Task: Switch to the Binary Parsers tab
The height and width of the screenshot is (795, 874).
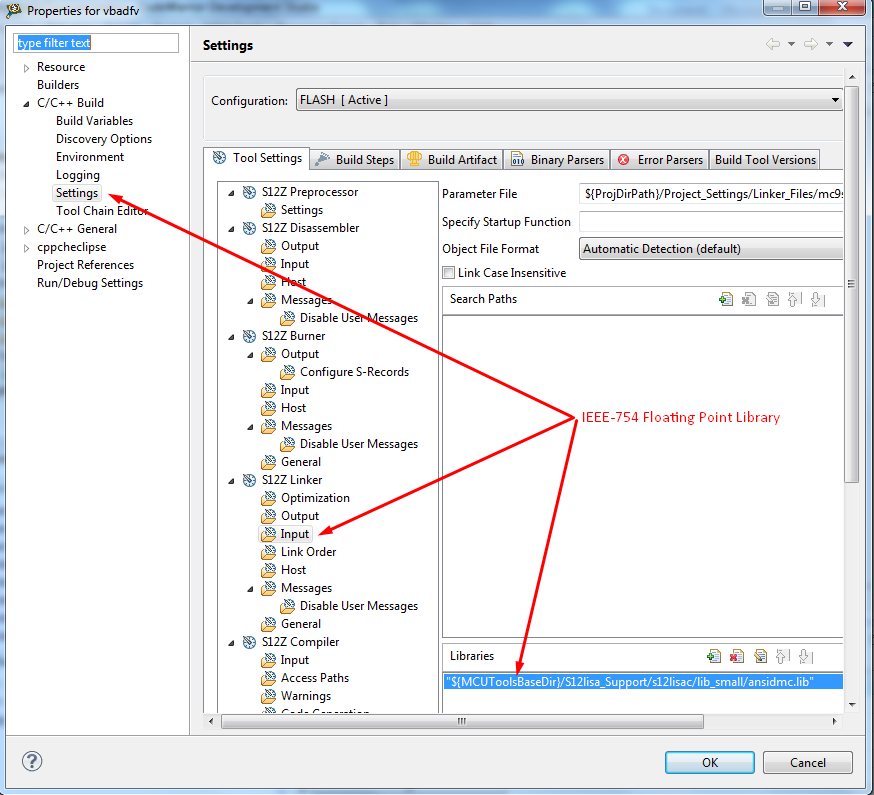Action: [557, 160]
